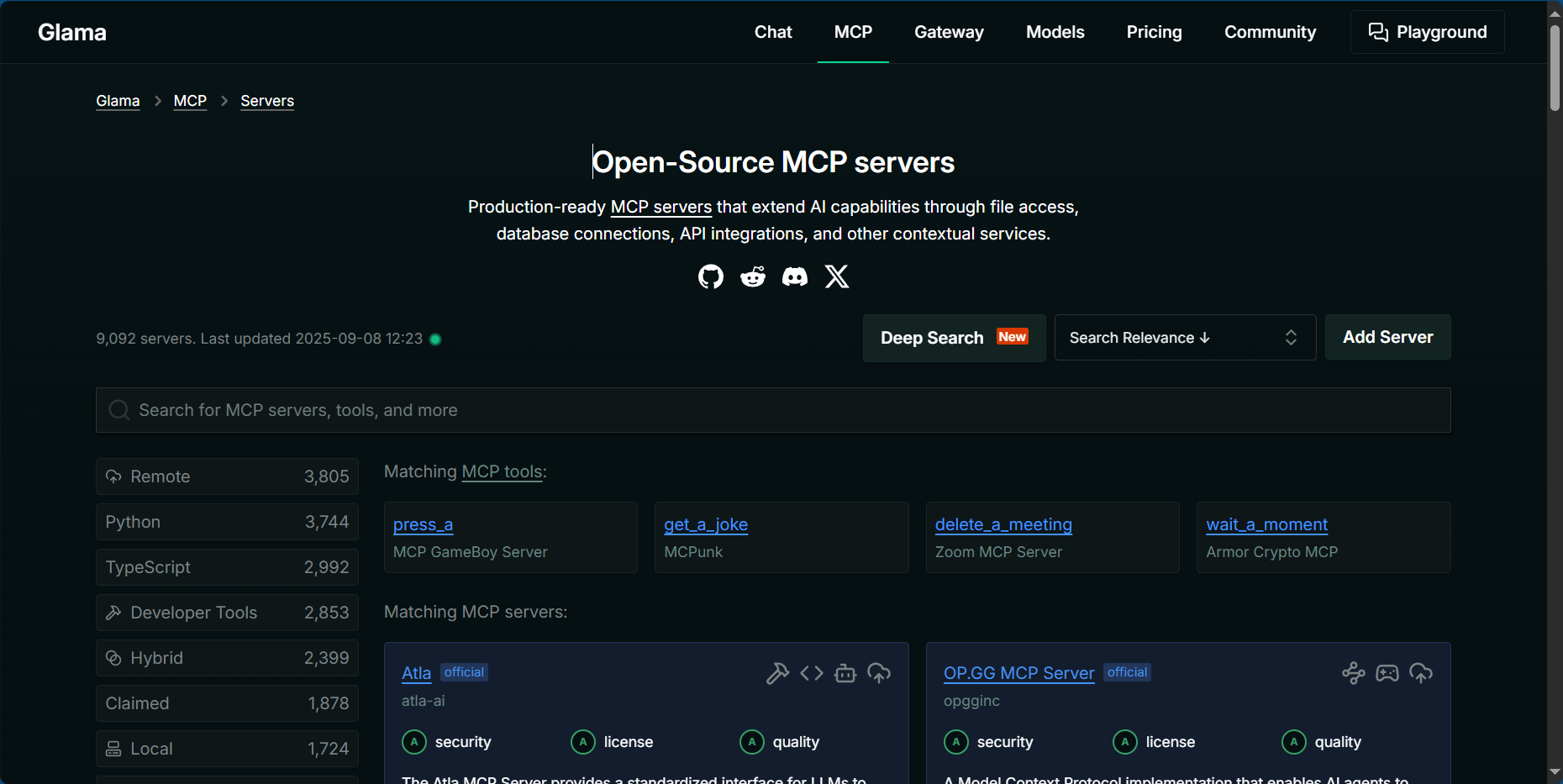Click the license grade A badge on Atla card
Screen dimensions: 1563x784
click(583, 742)
